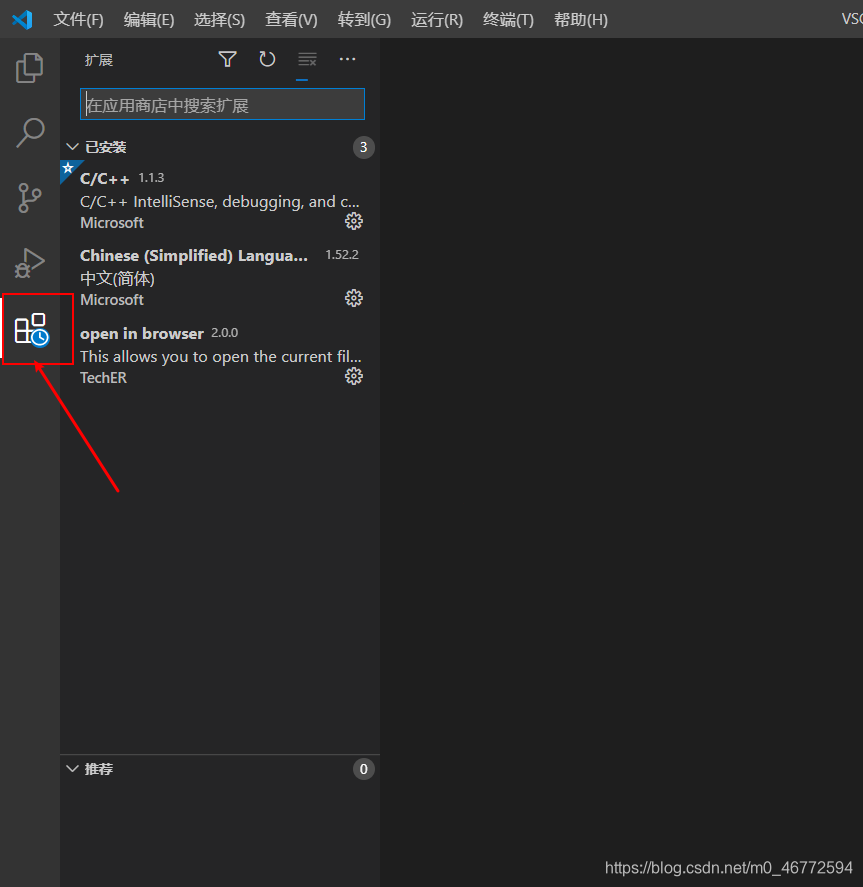
Task: Collapse the 已安装 section
Action: pyautogui.click(x=72, y=146)
